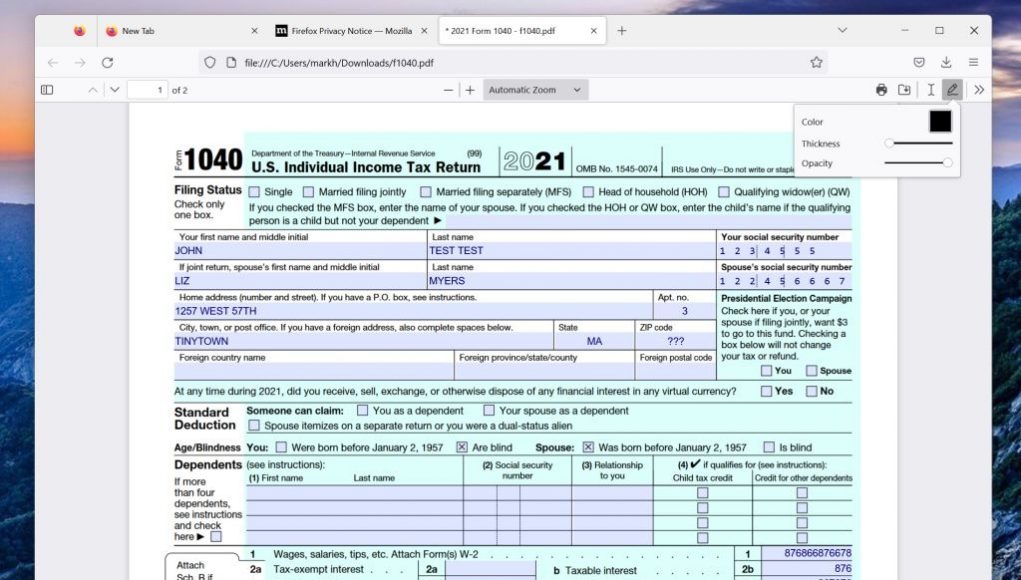Go to previous PDF page
Screen dimensions: 1021x580
point(92,90)
